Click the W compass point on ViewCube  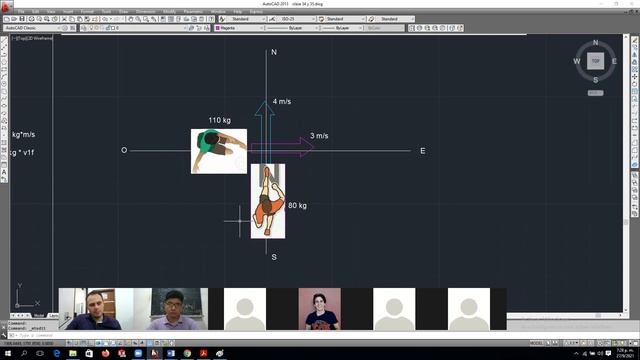pyautogui.click(x=577, y=61)
